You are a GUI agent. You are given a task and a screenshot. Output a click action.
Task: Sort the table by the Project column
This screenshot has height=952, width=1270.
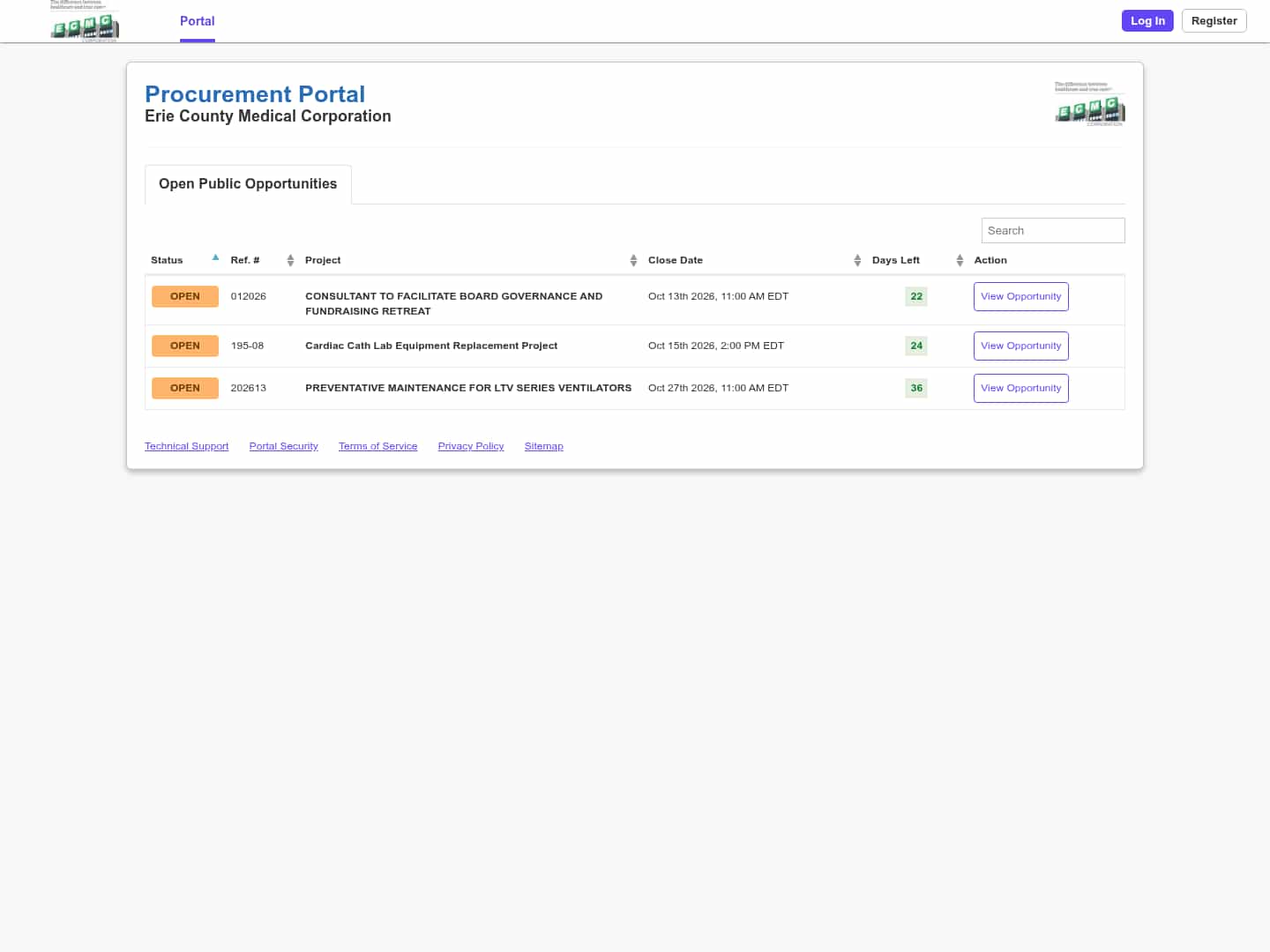(471, 260)
